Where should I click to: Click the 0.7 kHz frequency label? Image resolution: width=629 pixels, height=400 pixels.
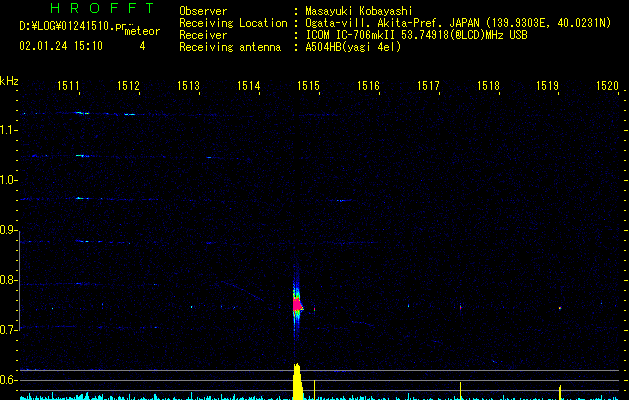click(x=7, y=330)
